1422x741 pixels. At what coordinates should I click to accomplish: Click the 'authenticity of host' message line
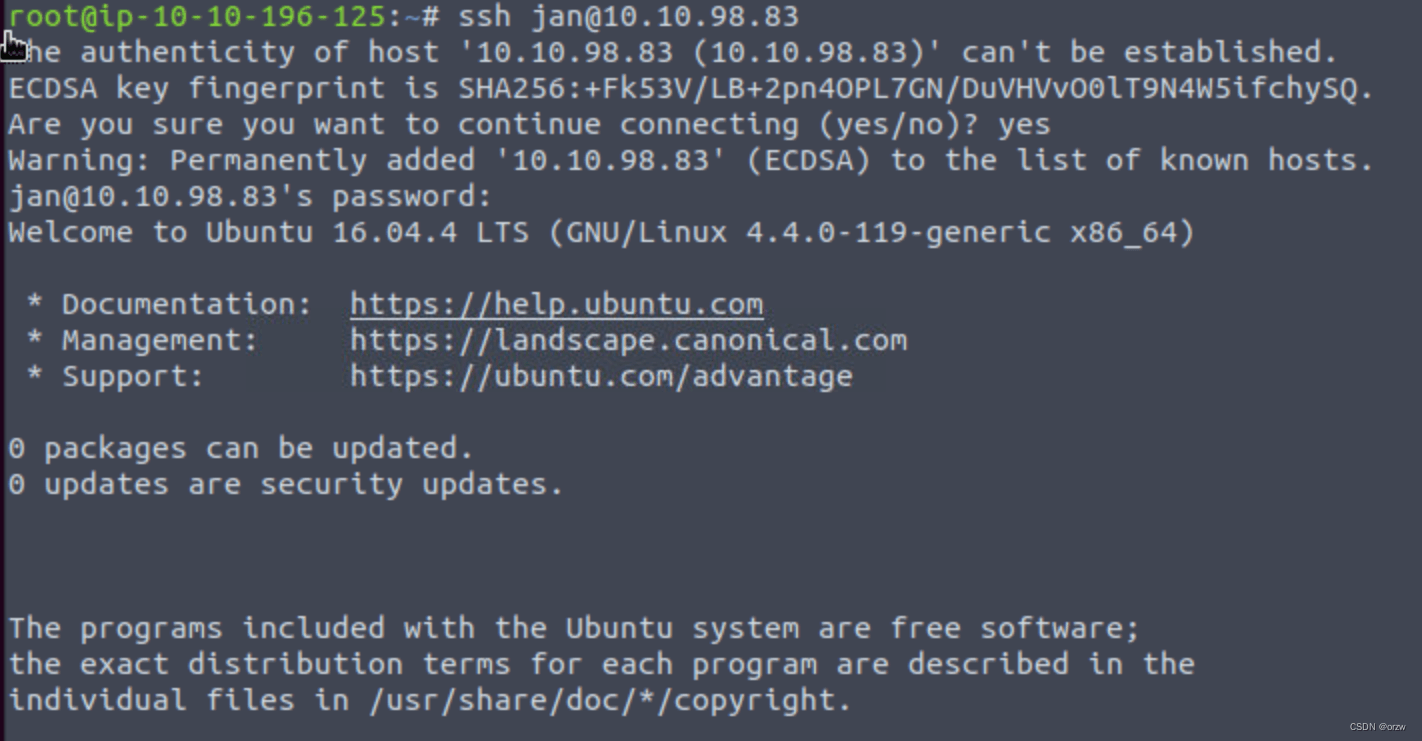point(673,52)
